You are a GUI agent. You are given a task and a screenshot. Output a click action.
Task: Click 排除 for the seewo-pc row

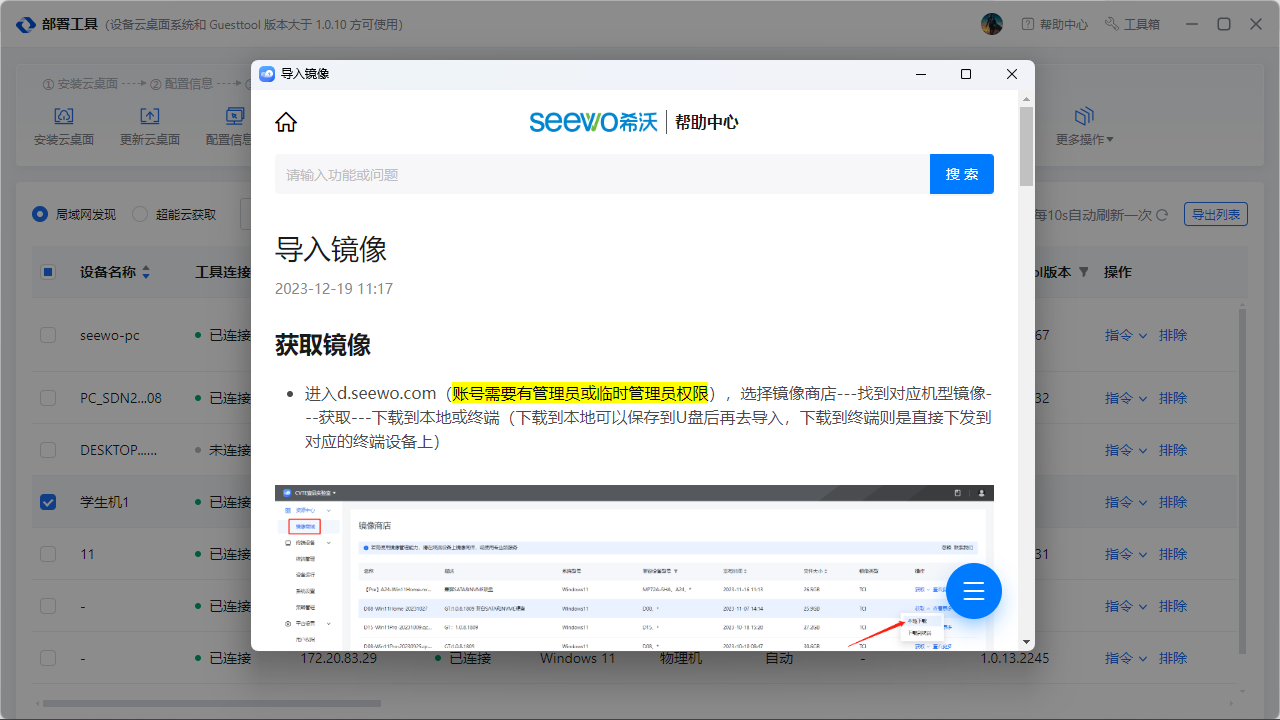[x=1173, y=335]
